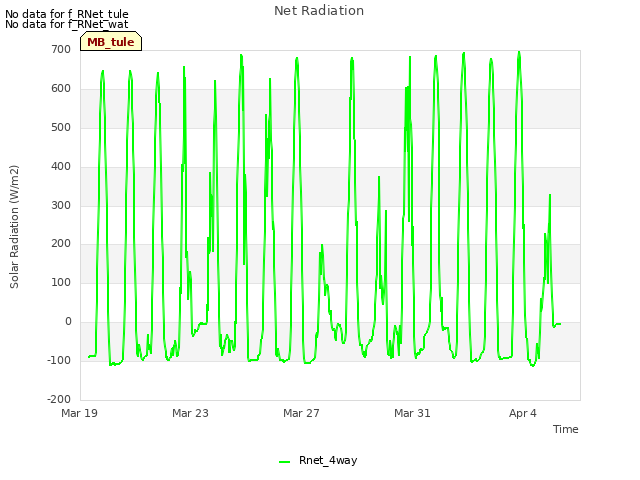Click the 500 y-axis tick label
This screenshot has width=640, height=480.
61,127
